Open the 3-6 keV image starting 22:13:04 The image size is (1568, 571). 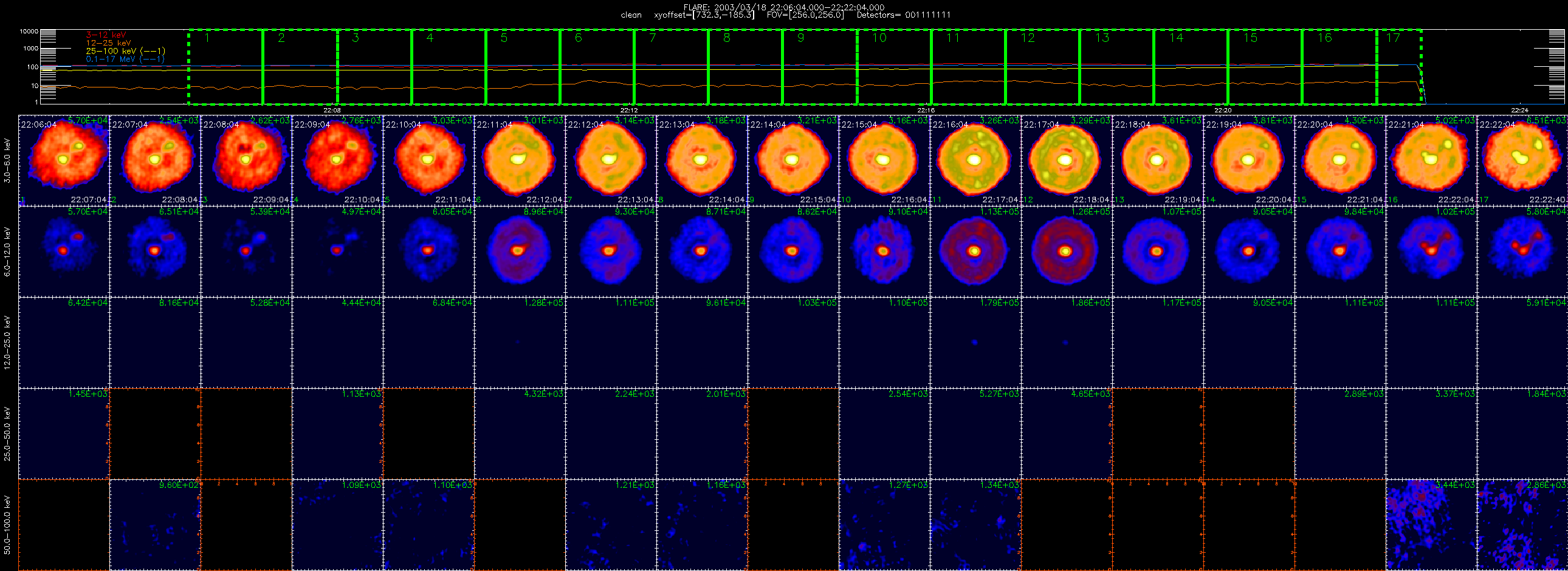(703, 160)
